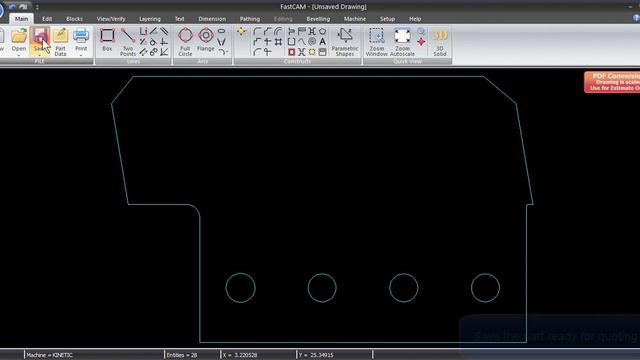Open the Blocks ribbon tab
The width and height of the screenshot is (640, 360).
[x=74, y=19]
